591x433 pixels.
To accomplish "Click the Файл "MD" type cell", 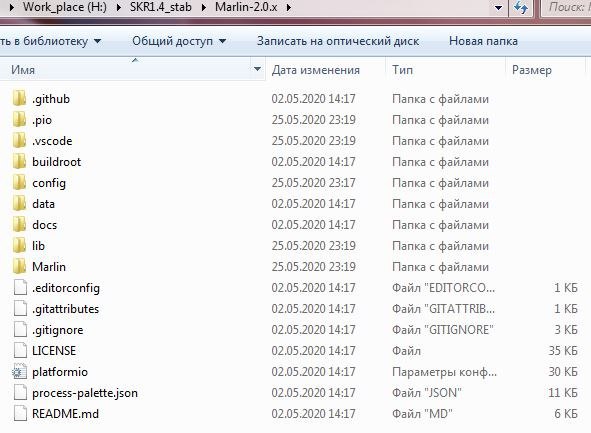I will (x=422, y=414).
